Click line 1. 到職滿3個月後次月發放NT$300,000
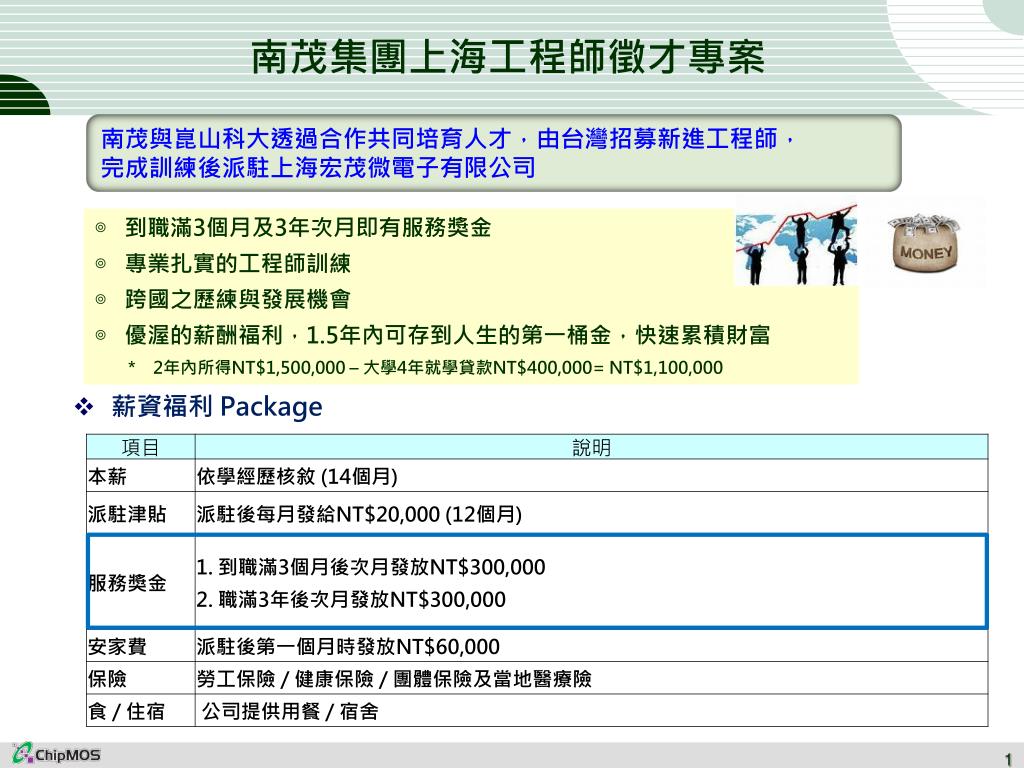This screenshot has height=768, width=1024. coord(371,567)
